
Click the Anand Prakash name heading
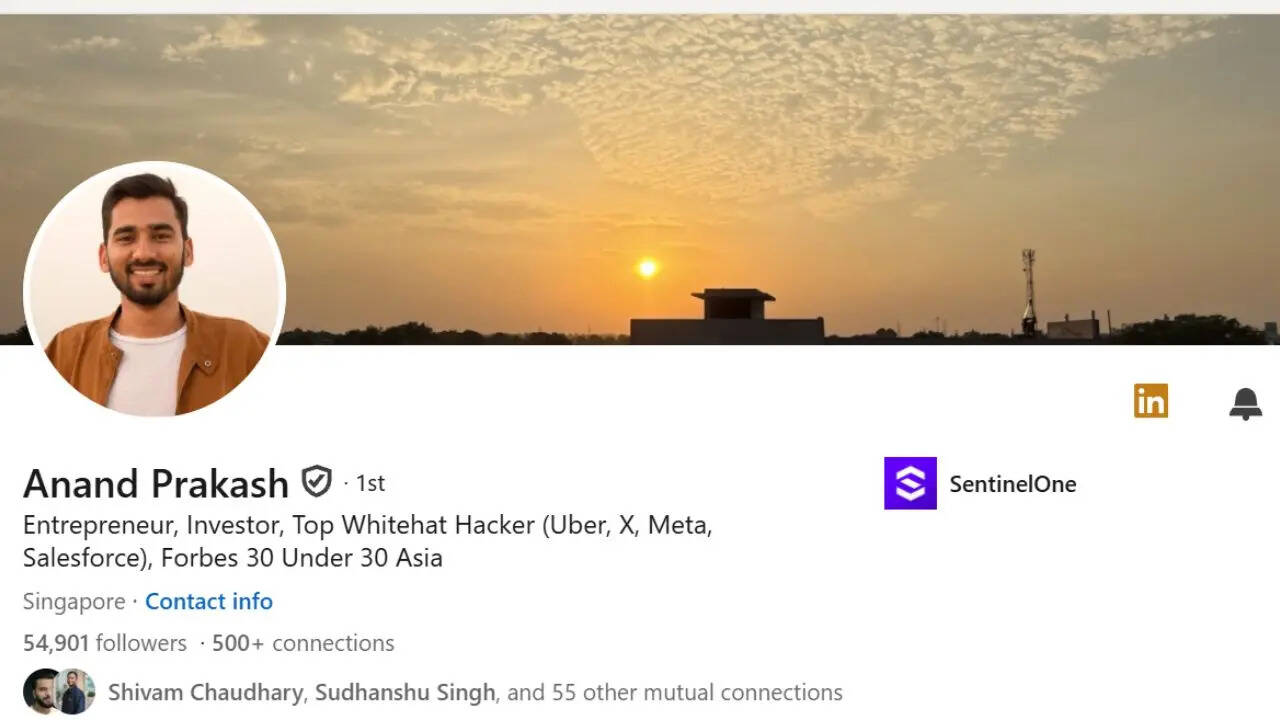156,484
